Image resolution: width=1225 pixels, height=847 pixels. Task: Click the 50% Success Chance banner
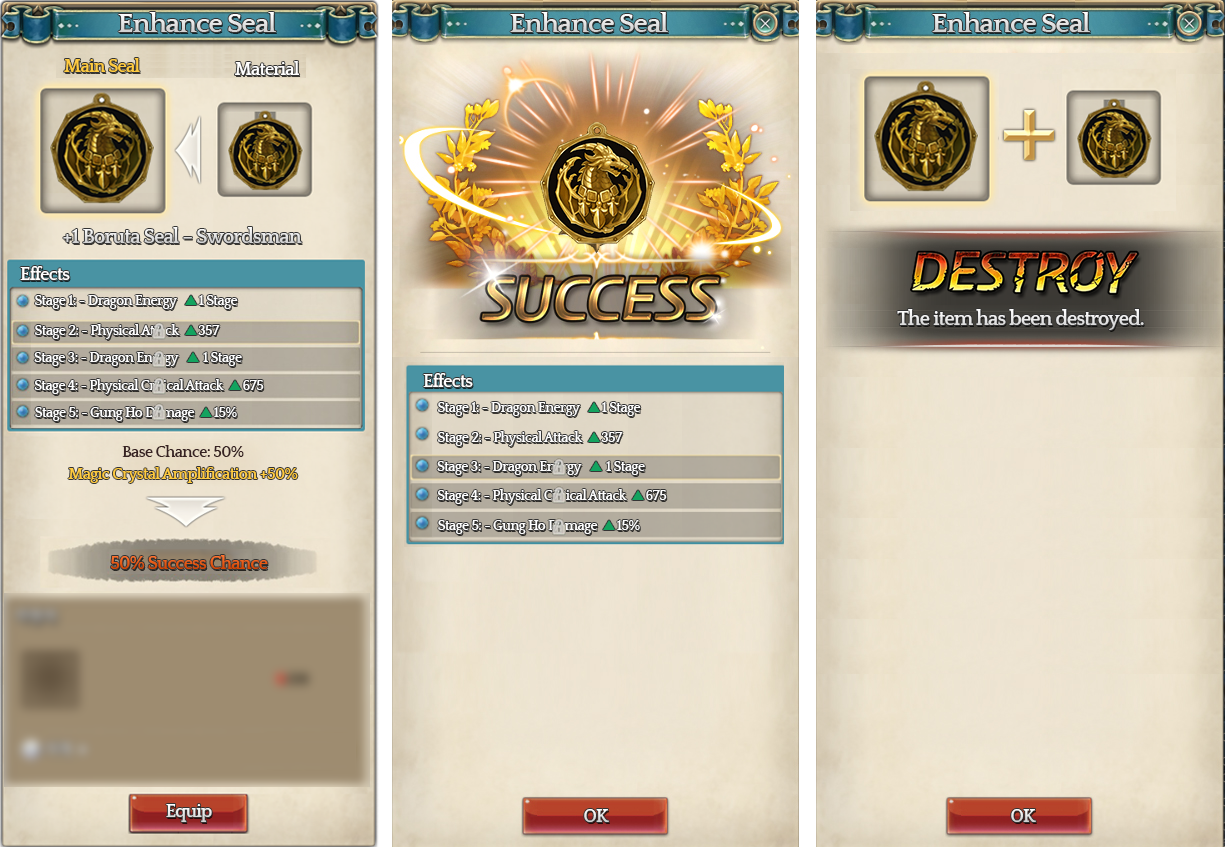[x=189, y=563]
